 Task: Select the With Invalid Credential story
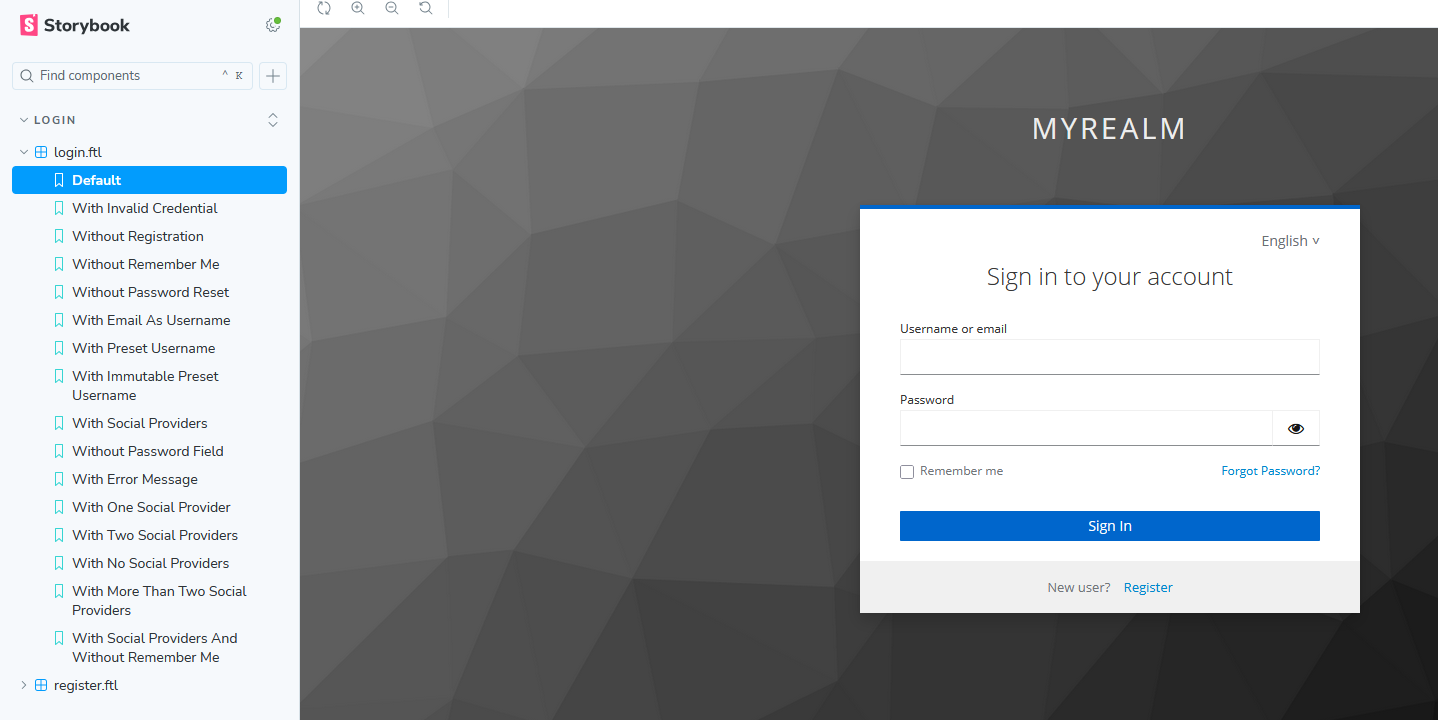tap(144, 208)
